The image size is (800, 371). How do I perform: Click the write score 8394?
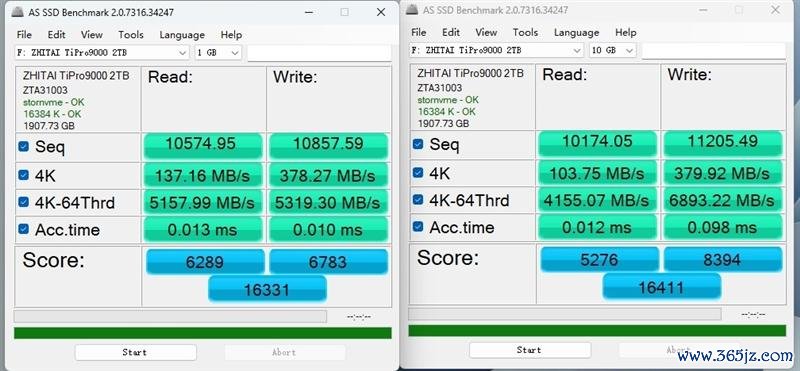point(723,259)
